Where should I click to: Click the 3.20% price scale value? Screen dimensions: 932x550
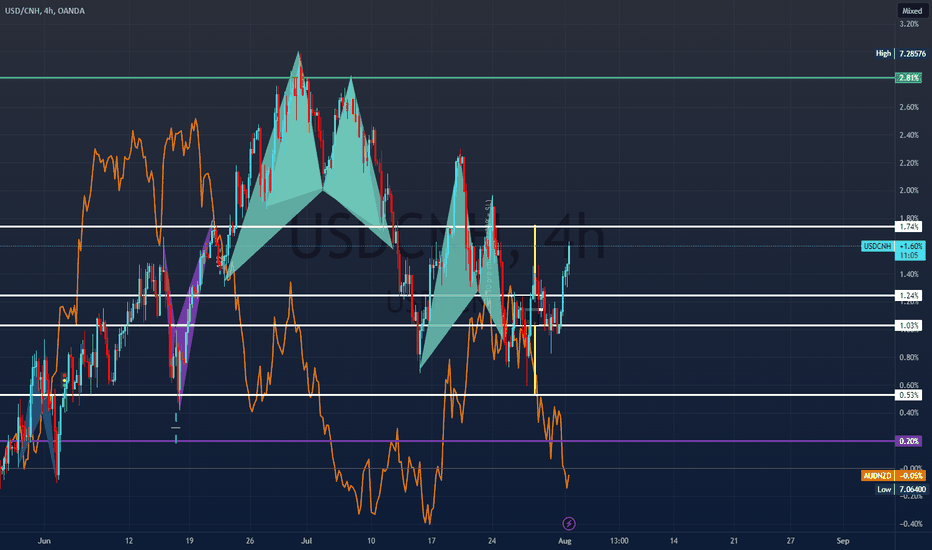click(x=909, y=24)
